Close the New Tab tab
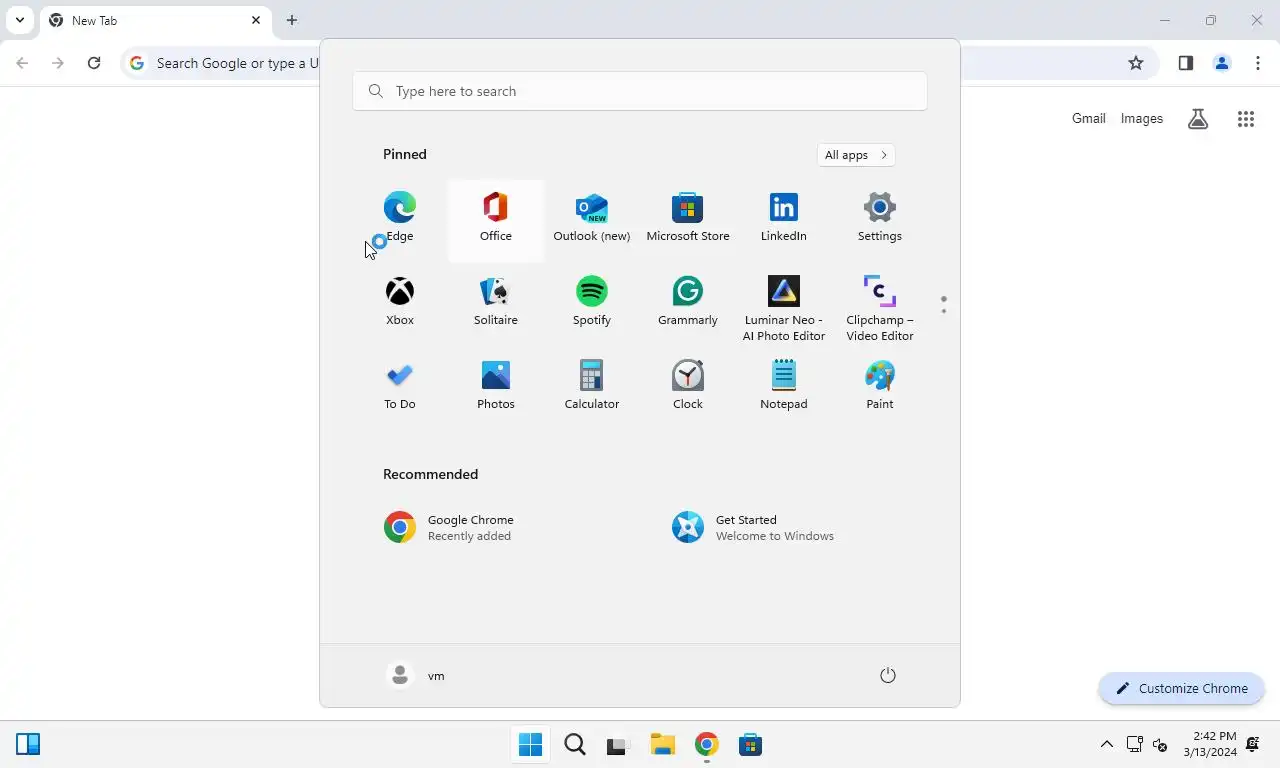This screenshot has height=768, width=1280. (256, 20)
